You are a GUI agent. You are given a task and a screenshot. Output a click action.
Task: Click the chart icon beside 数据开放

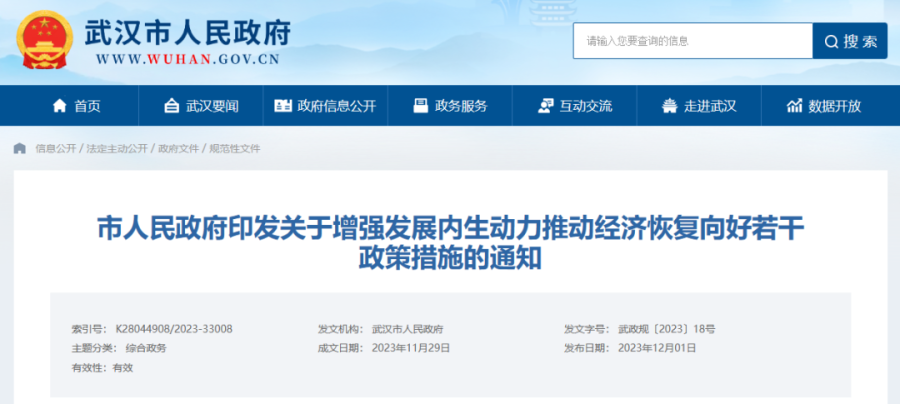tap(794, 106)
